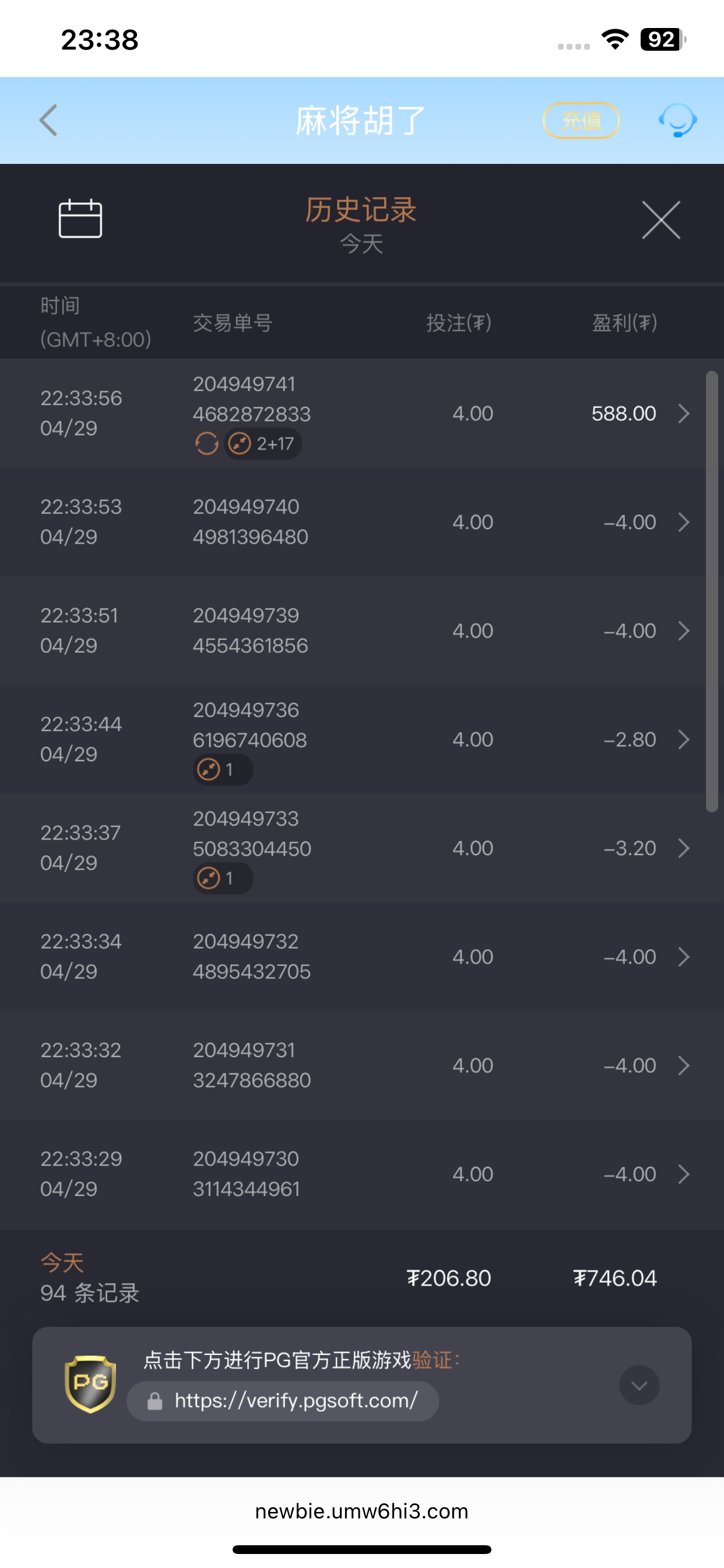Tap the respin circular arrow icon

coord(207,444)
